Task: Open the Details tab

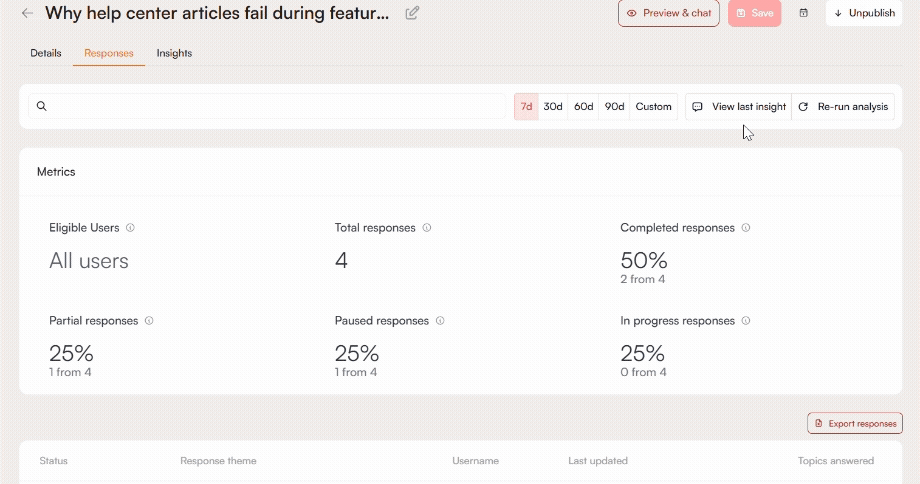Action: (x=46, y=53)
